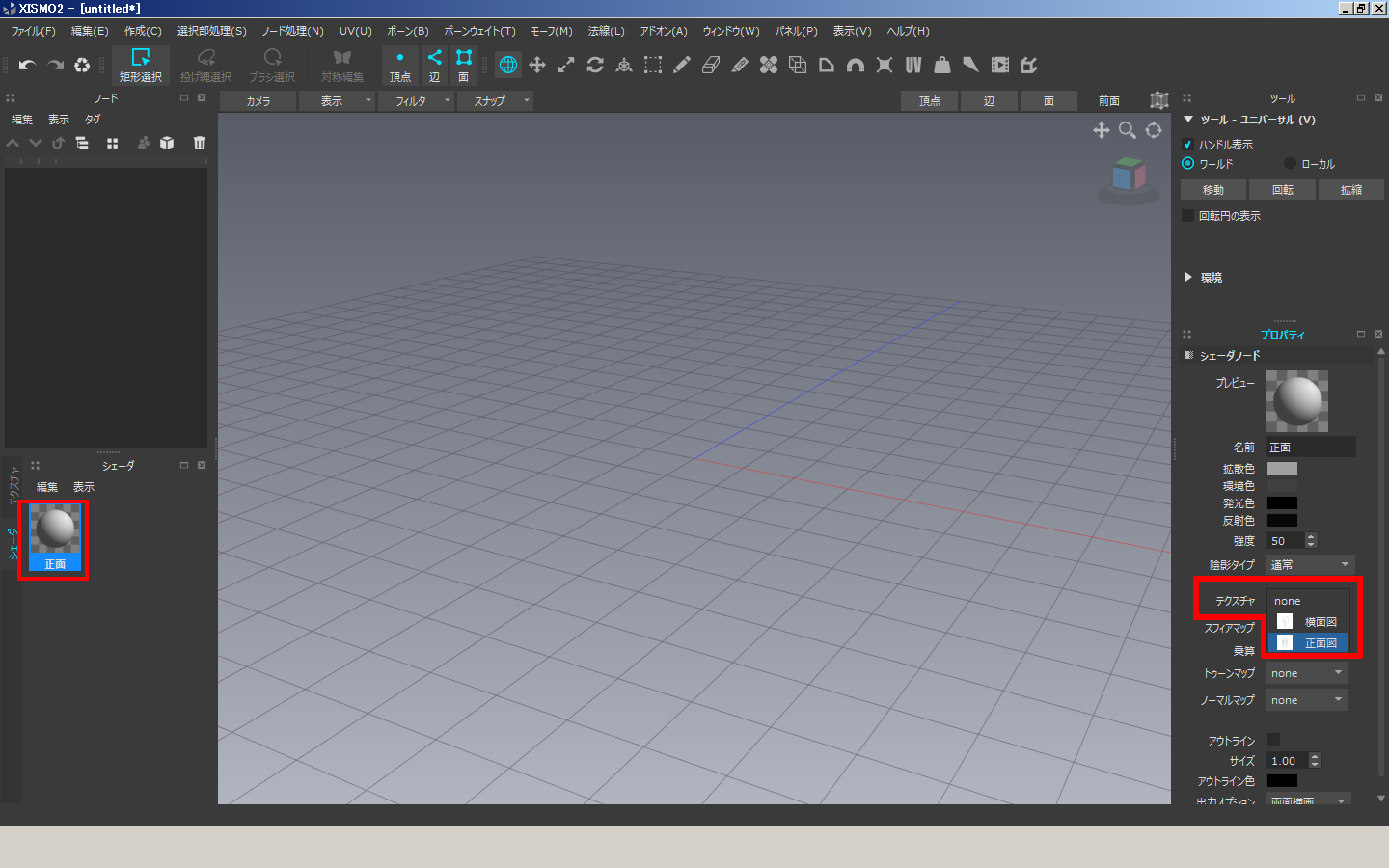The width and height of the screenshot is (1389, 868).
Task: Select the circular-arrows rotate tool icon
Action: coord(595,65)
